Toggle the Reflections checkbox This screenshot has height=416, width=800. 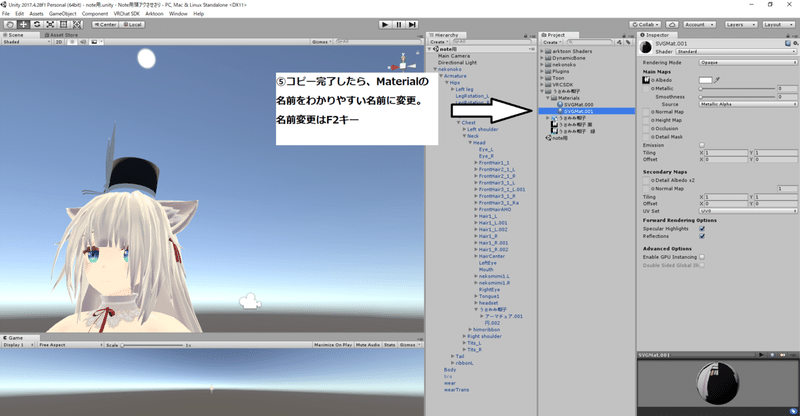point(702,236)
